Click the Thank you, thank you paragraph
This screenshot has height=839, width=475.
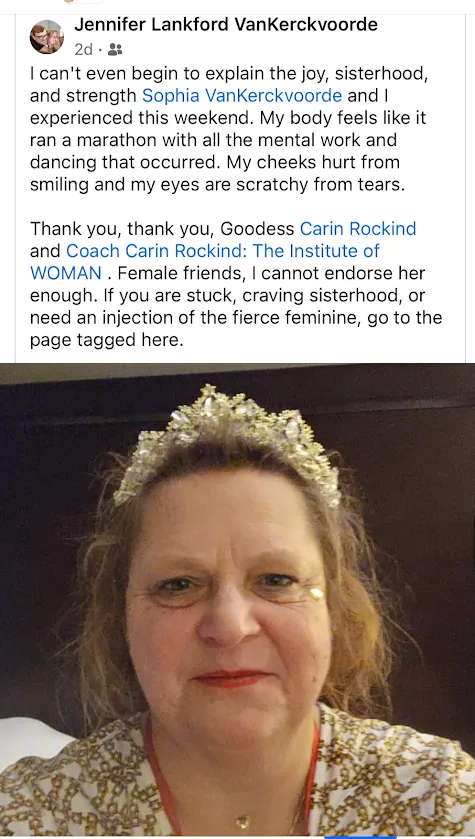[236, 285]
